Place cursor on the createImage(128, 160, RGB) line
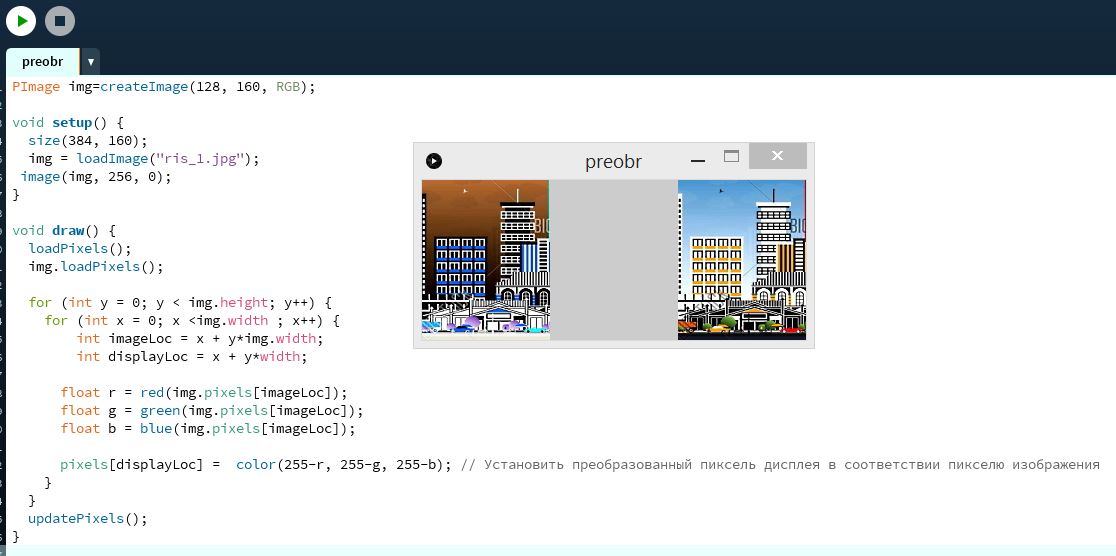Image resolution: width=1116 pixels, height=556 pixels. pyautogui.click(x=164, y=87)
